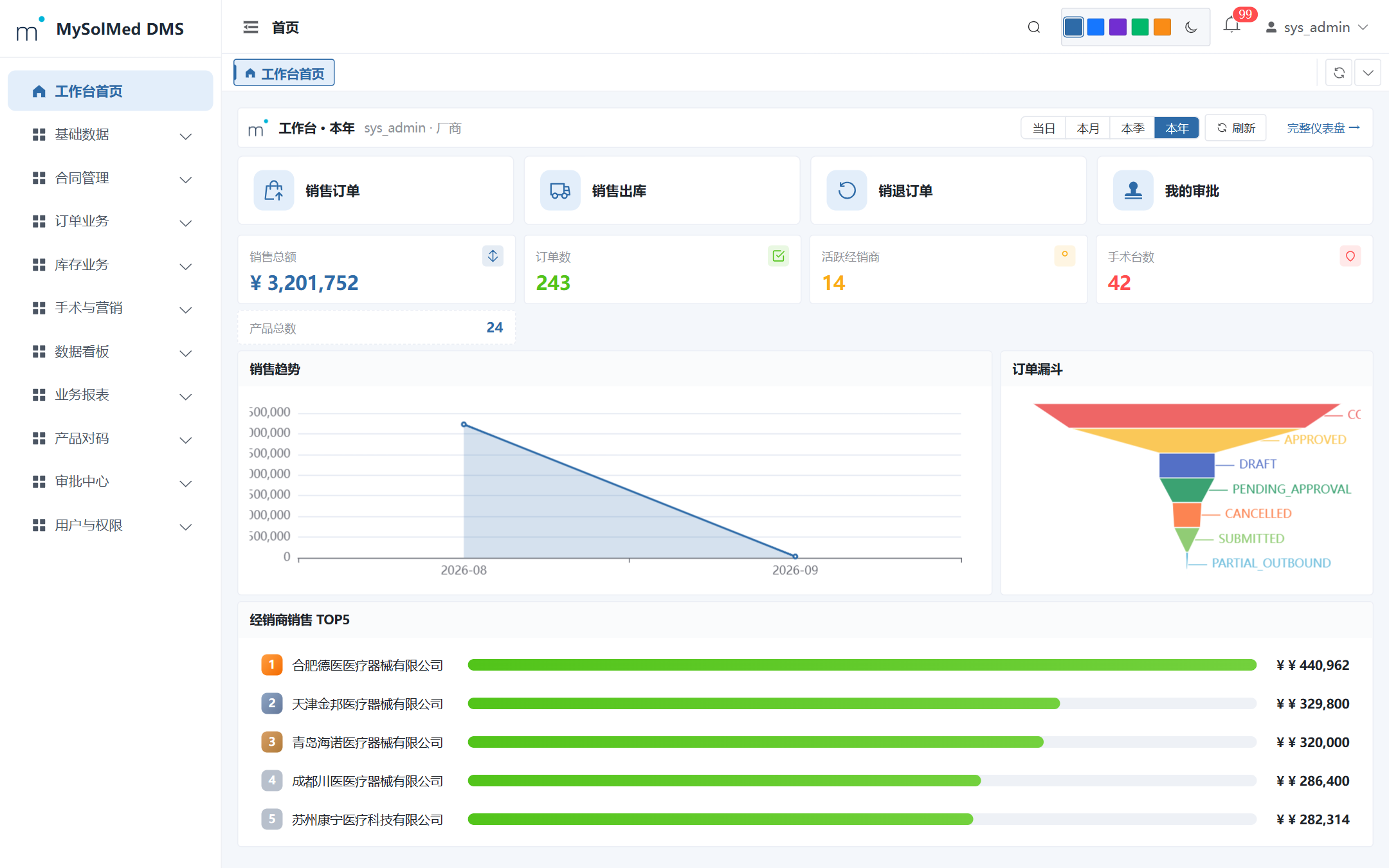The height and width of the screenshot is (868, 1389).
Task: Click the sales order card icon
Action: coord(274,190)
